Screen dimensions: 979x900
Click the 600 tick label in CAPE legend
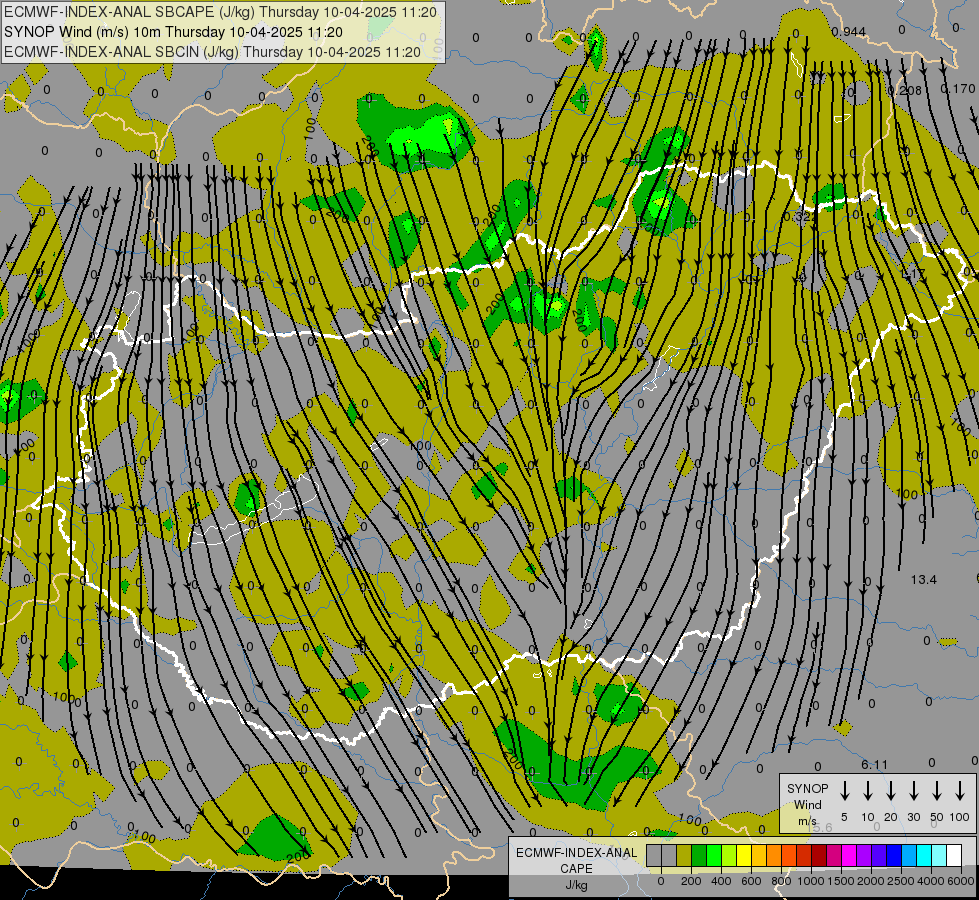pyautogui.click(x=751, y=881)
